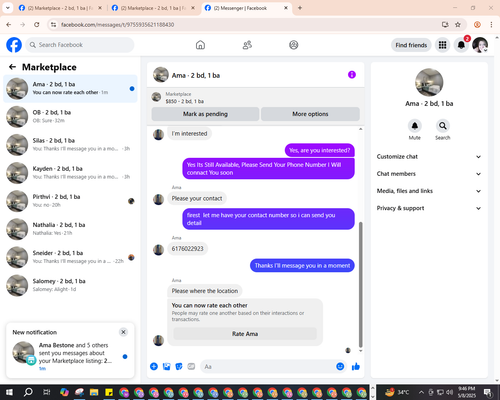
Task: Show hidden system tray icons
Action: [421, 392]
